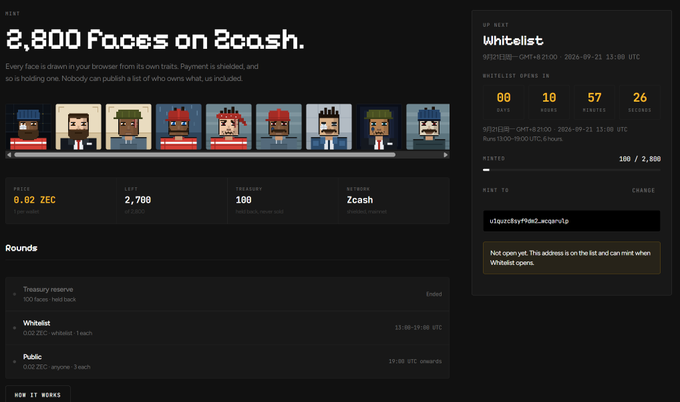Viewport: 680px width, 402px height.
Task: Click the 2,700 left value
Action: (x=138, y=200)
